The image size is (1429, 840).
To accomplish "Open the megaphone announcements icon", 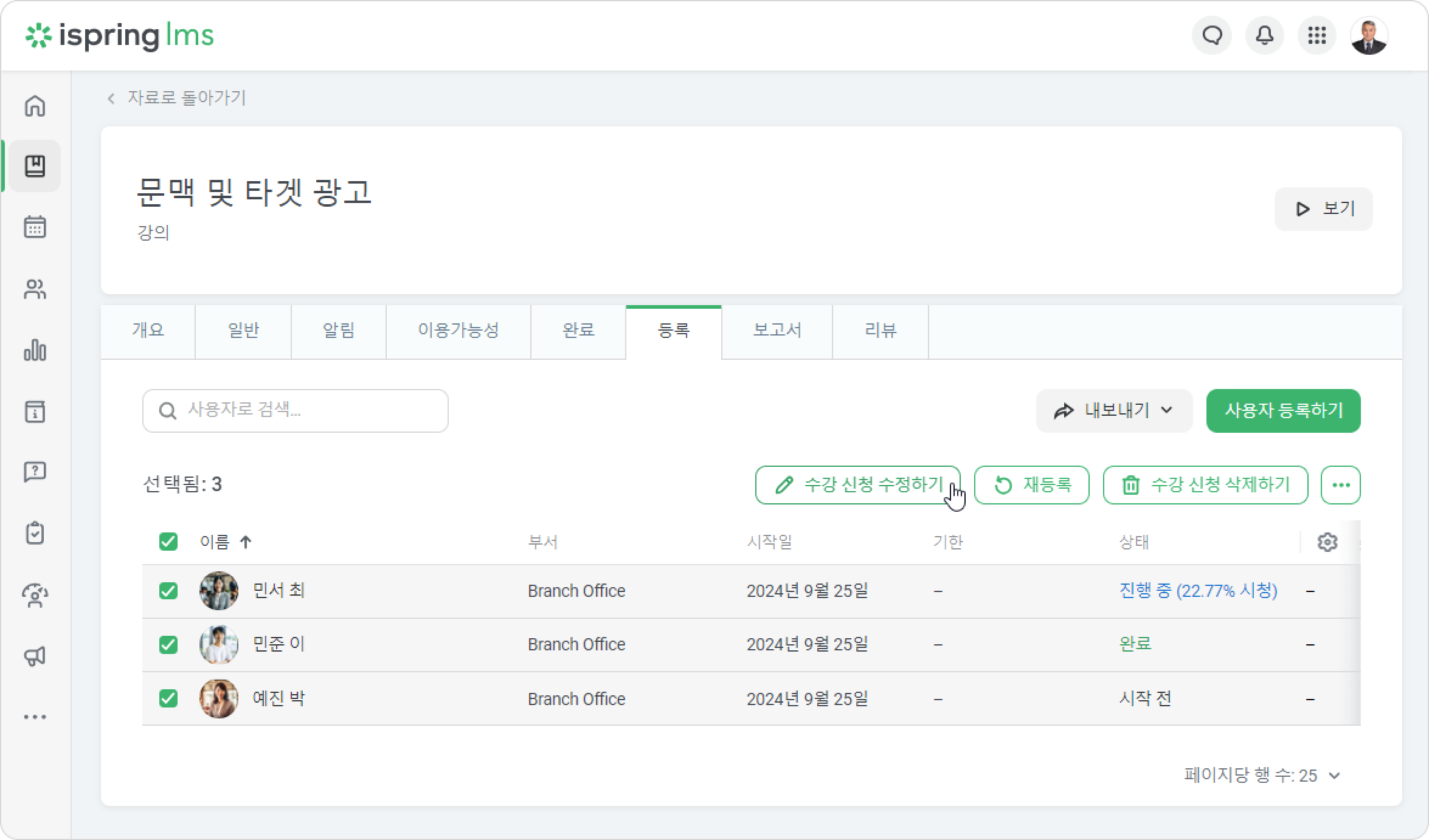I will [x=35, y=656].
